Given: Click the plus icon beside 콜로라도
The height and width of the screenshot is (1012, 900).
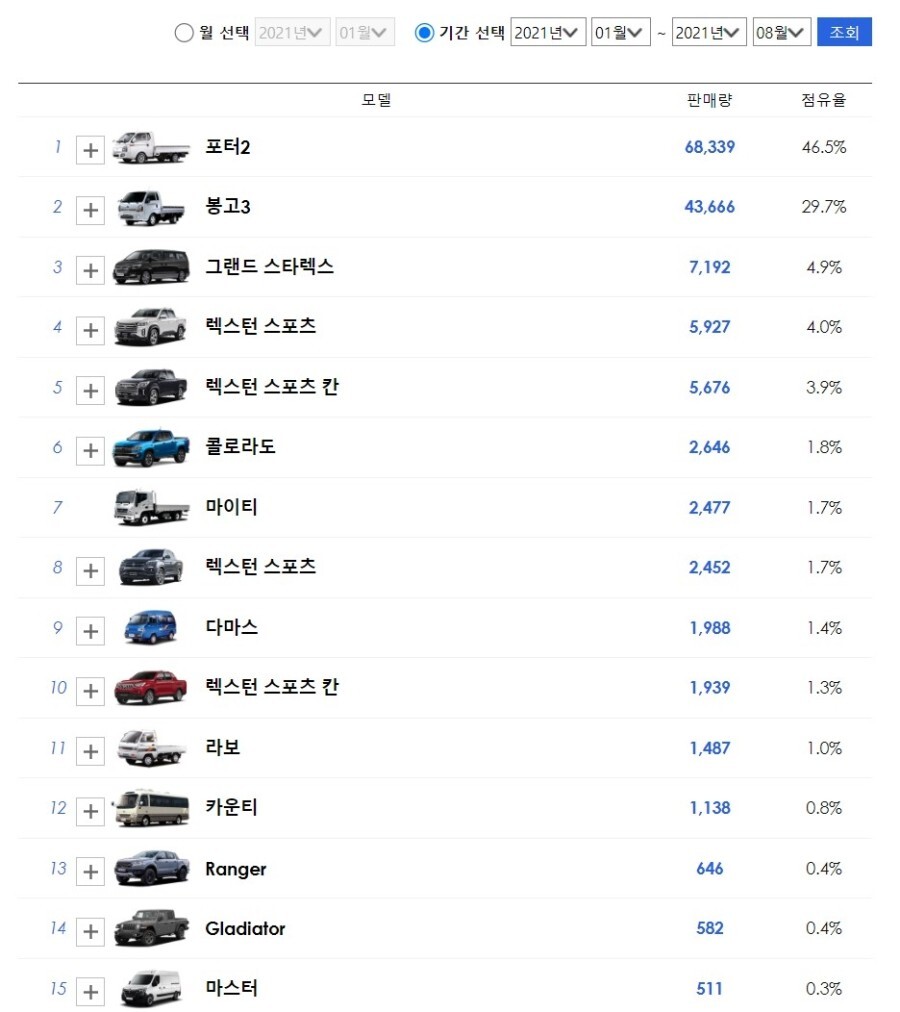Looking at the screenshot, I should (90, 450).
